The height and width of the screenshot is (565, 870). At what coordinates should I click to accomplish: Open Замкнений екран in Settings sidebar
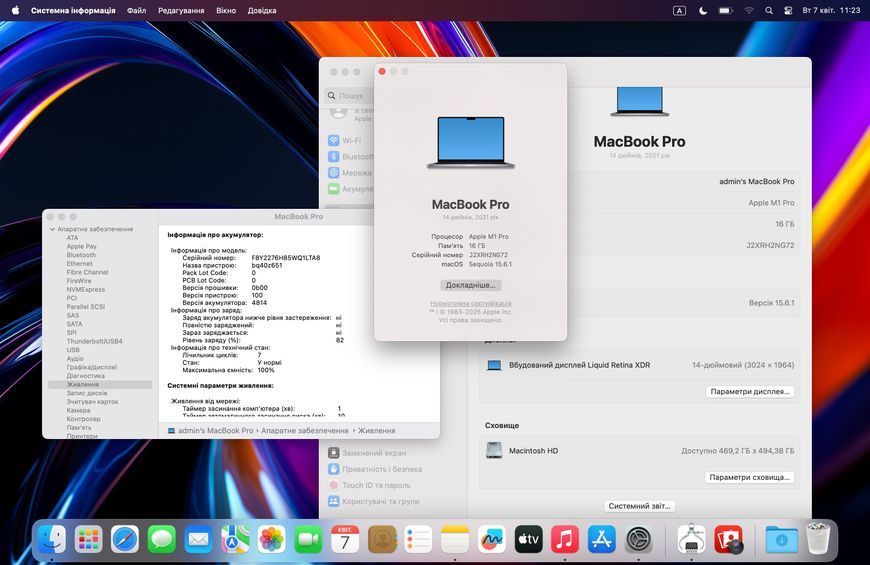pos(367,453)
